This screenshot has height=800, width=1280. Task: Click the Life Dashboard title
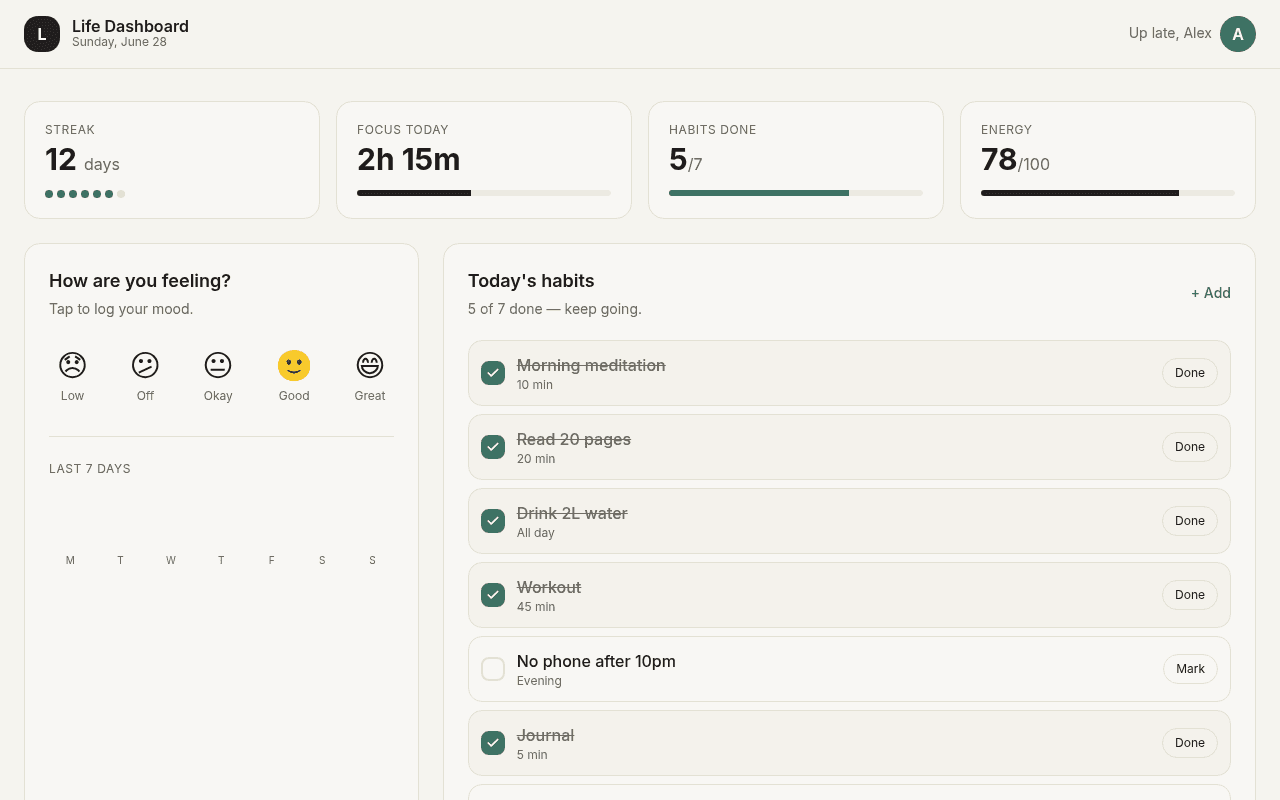pos(130,26)
